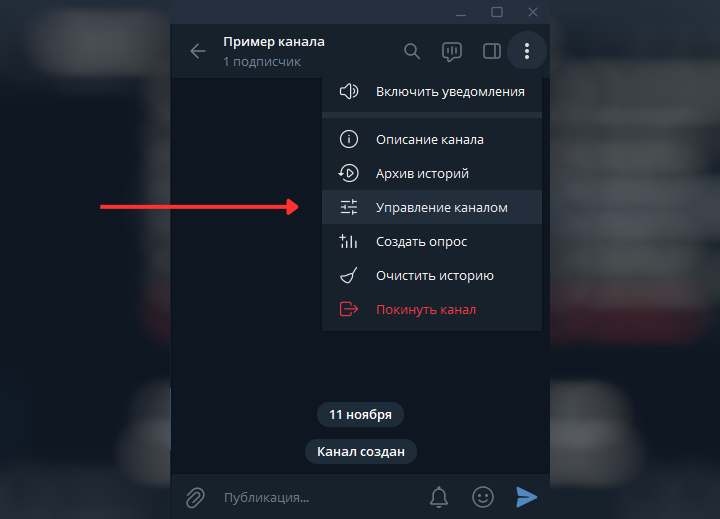
Task: Click the '11 ноября' date badge
Action: 360,415
